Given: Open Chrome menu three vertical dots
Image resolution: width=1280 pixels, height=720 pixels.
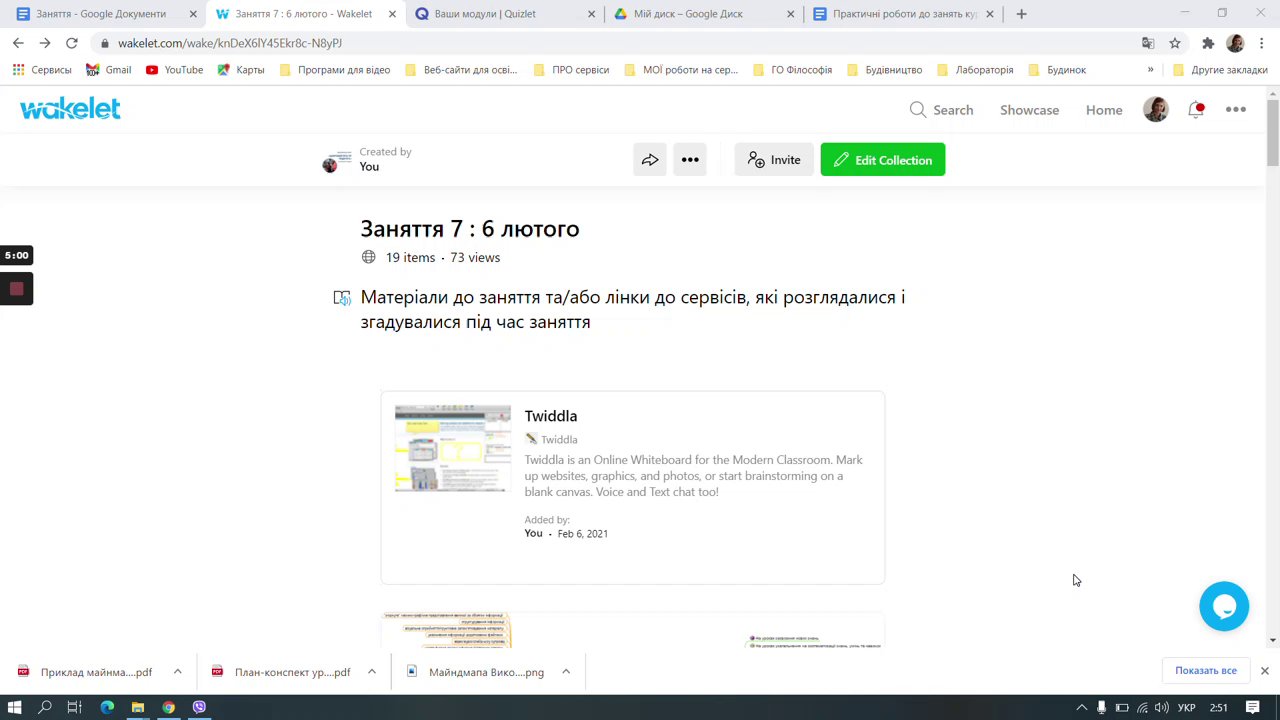Looking at the screenshot, I should coord(1263,43).
